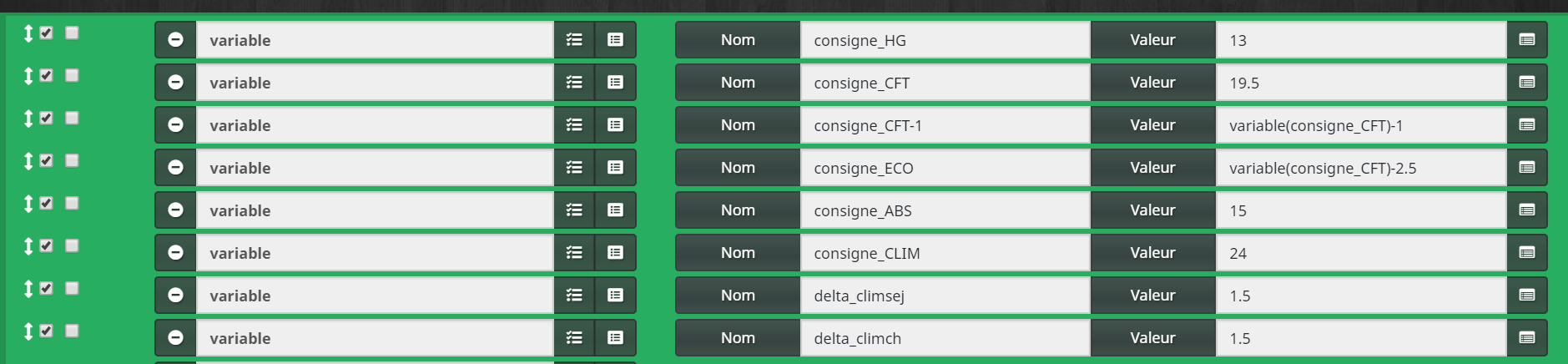Open command picker icon for consigne_ABS row
The height and width of the screenshot is (364, 1568).
pos(615,210)
